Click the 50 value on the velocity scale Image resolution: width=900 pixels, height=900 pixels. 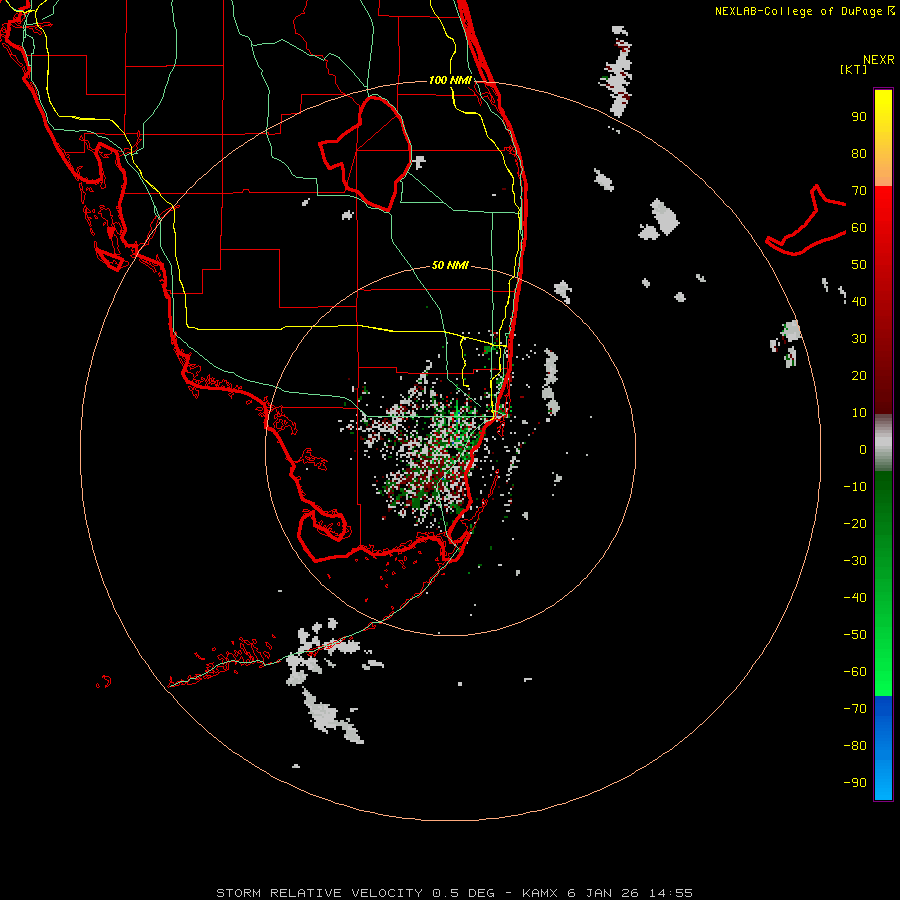point(859,265)
